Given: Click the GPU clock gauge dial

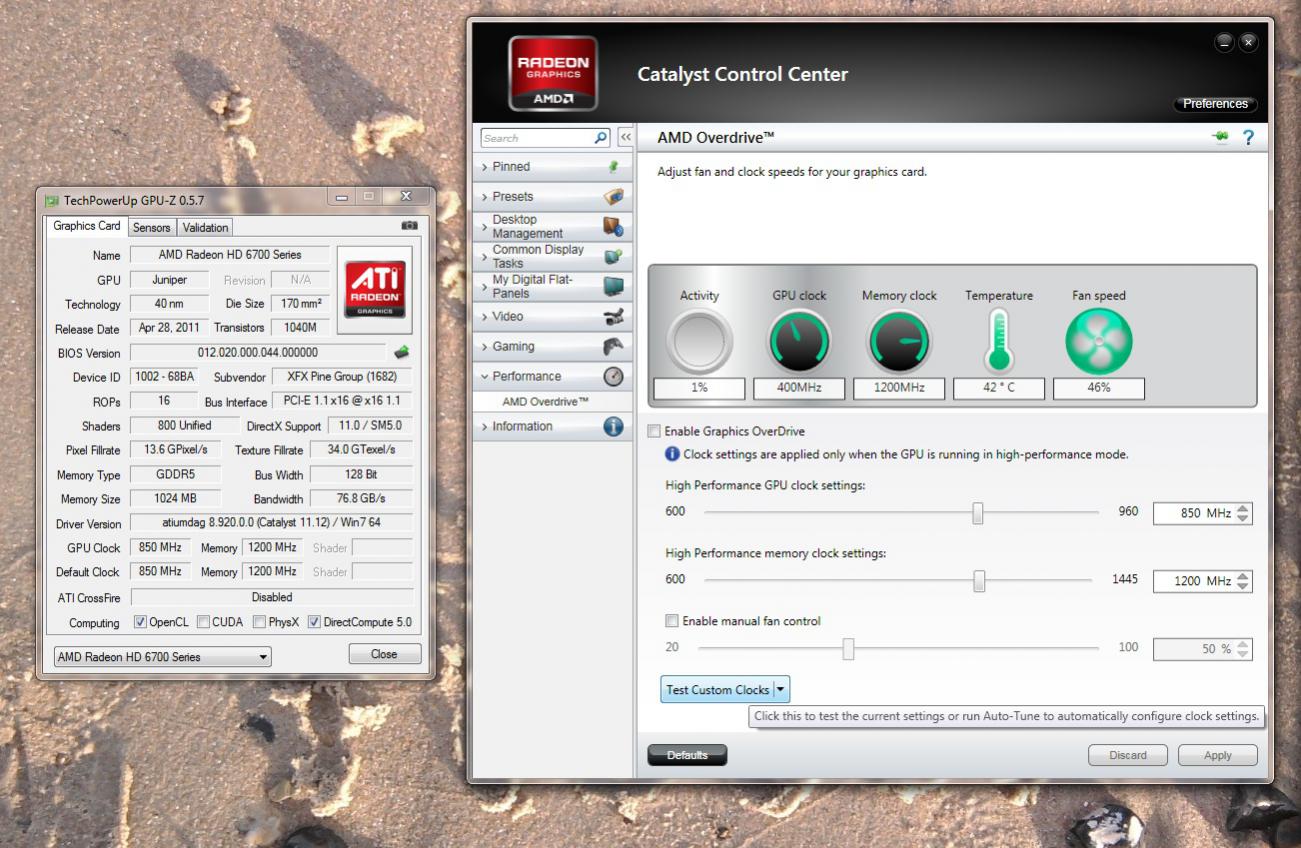Looking at the screenshot, I should tap(799, 341).
